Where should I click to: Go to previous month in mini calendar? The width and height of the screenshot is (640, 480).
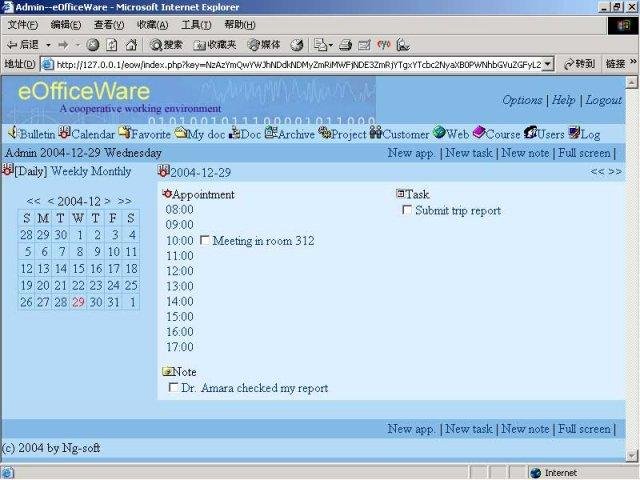(51, 201)
